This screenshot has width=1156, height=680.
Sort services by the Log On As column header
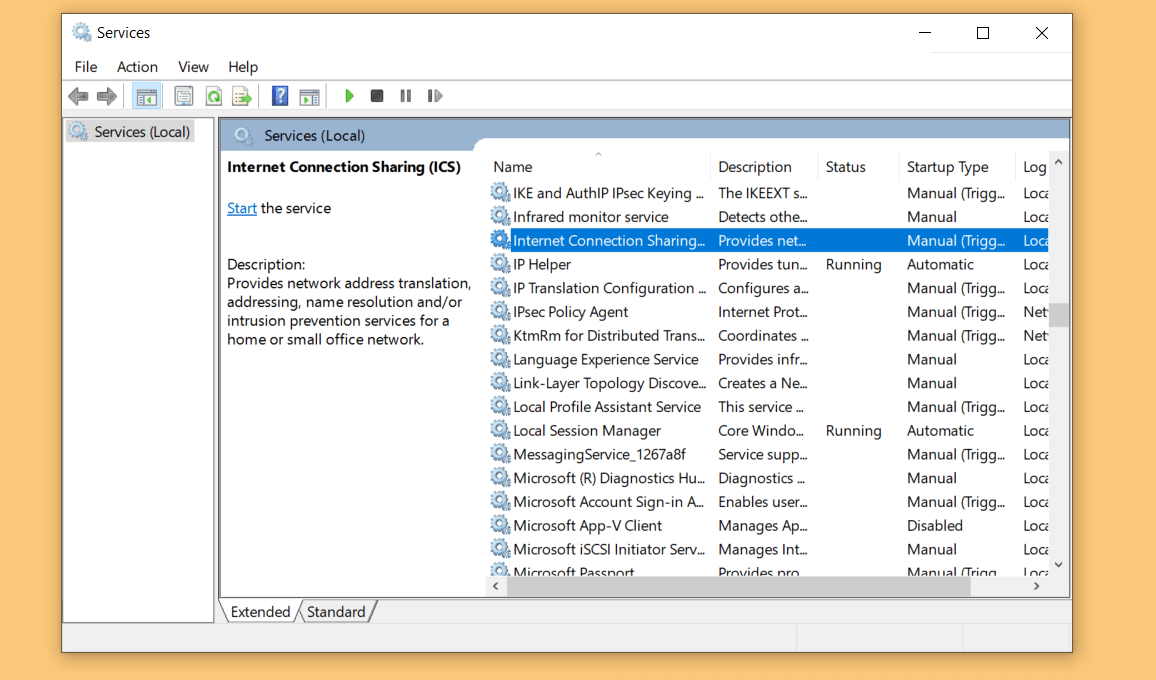point(1032,167)
